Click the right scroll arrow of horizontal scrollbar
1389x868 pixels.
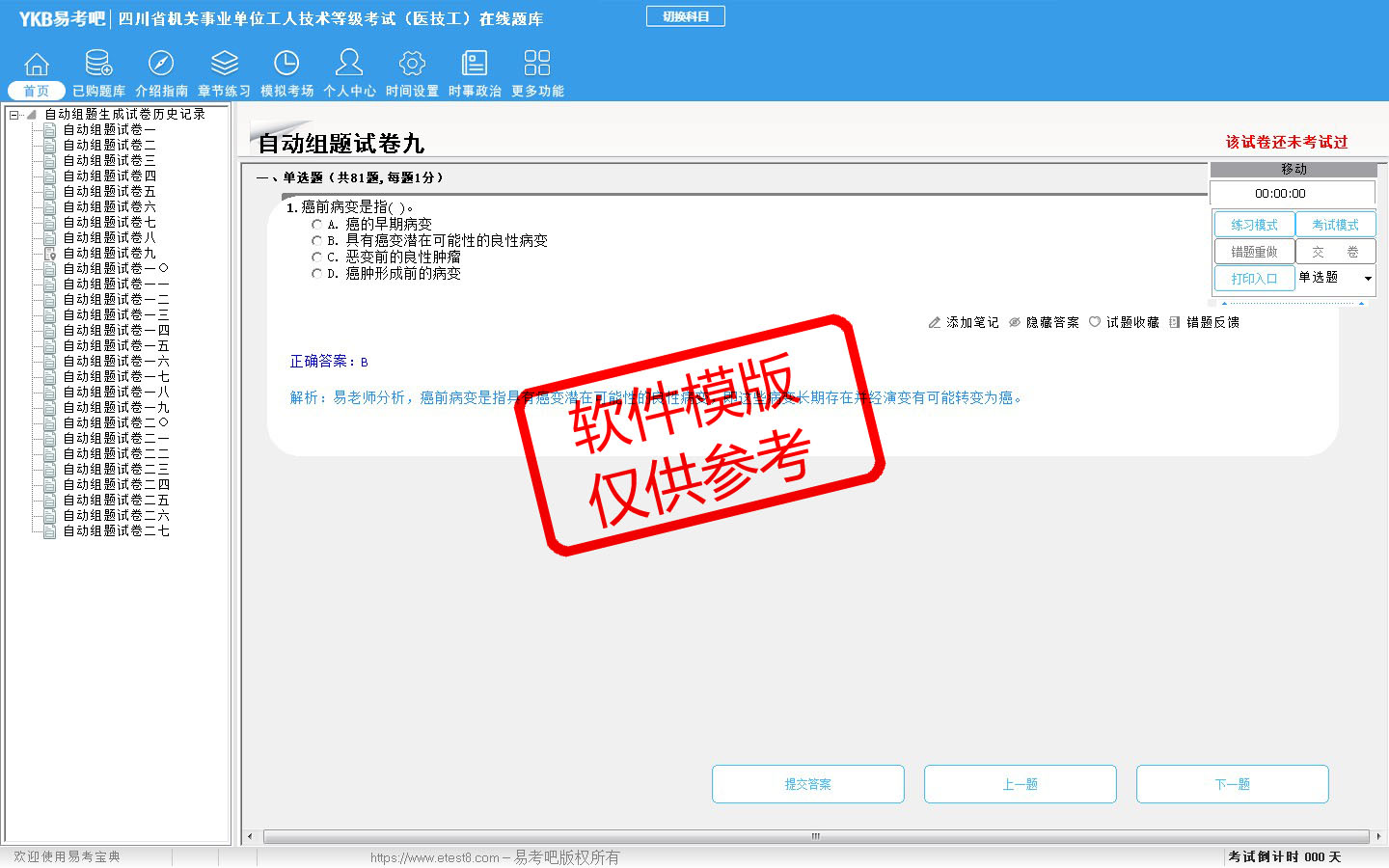1378,836
